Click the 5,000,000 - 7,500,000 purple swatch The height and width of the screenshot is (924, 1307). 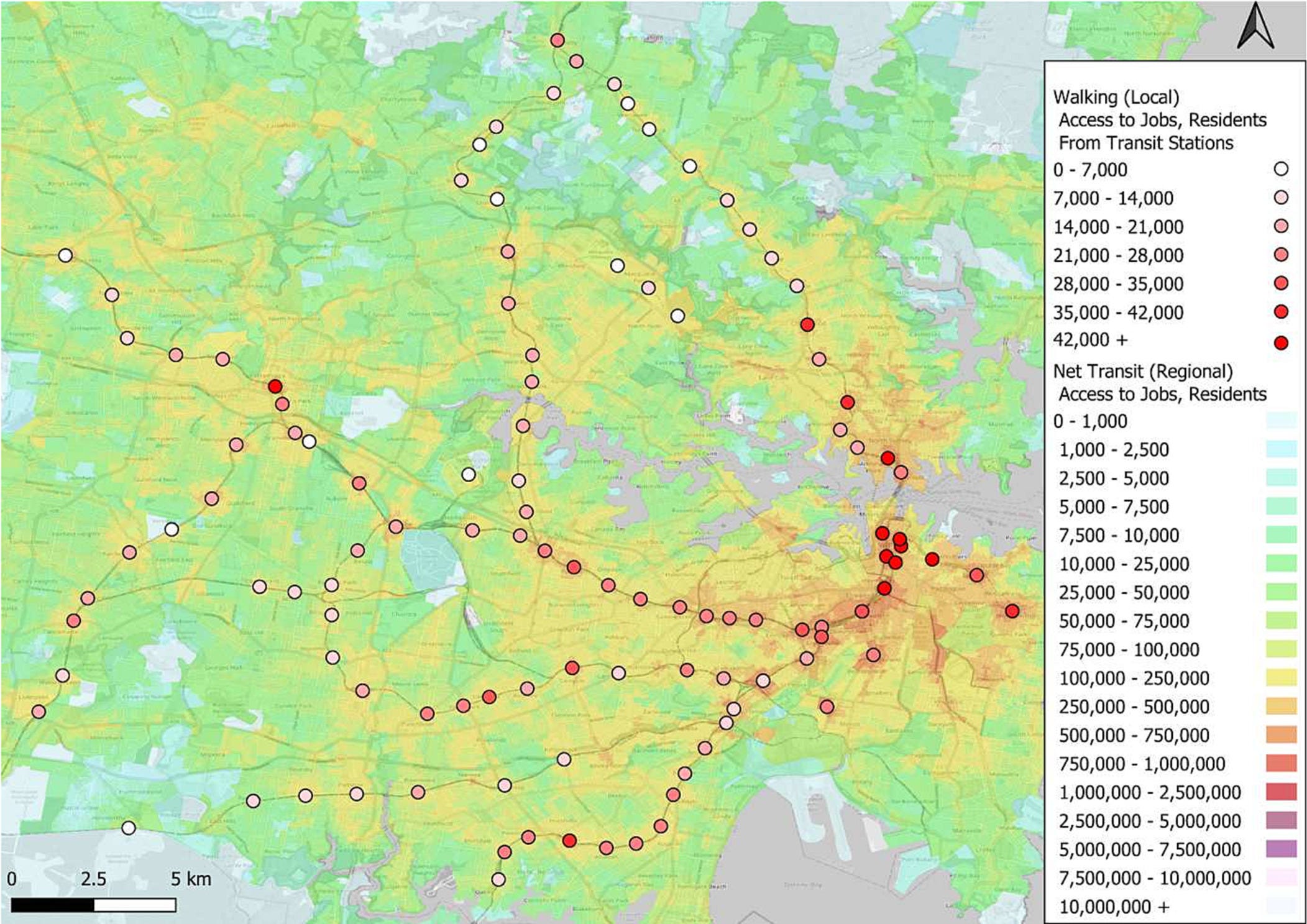tap(1281, 849)
